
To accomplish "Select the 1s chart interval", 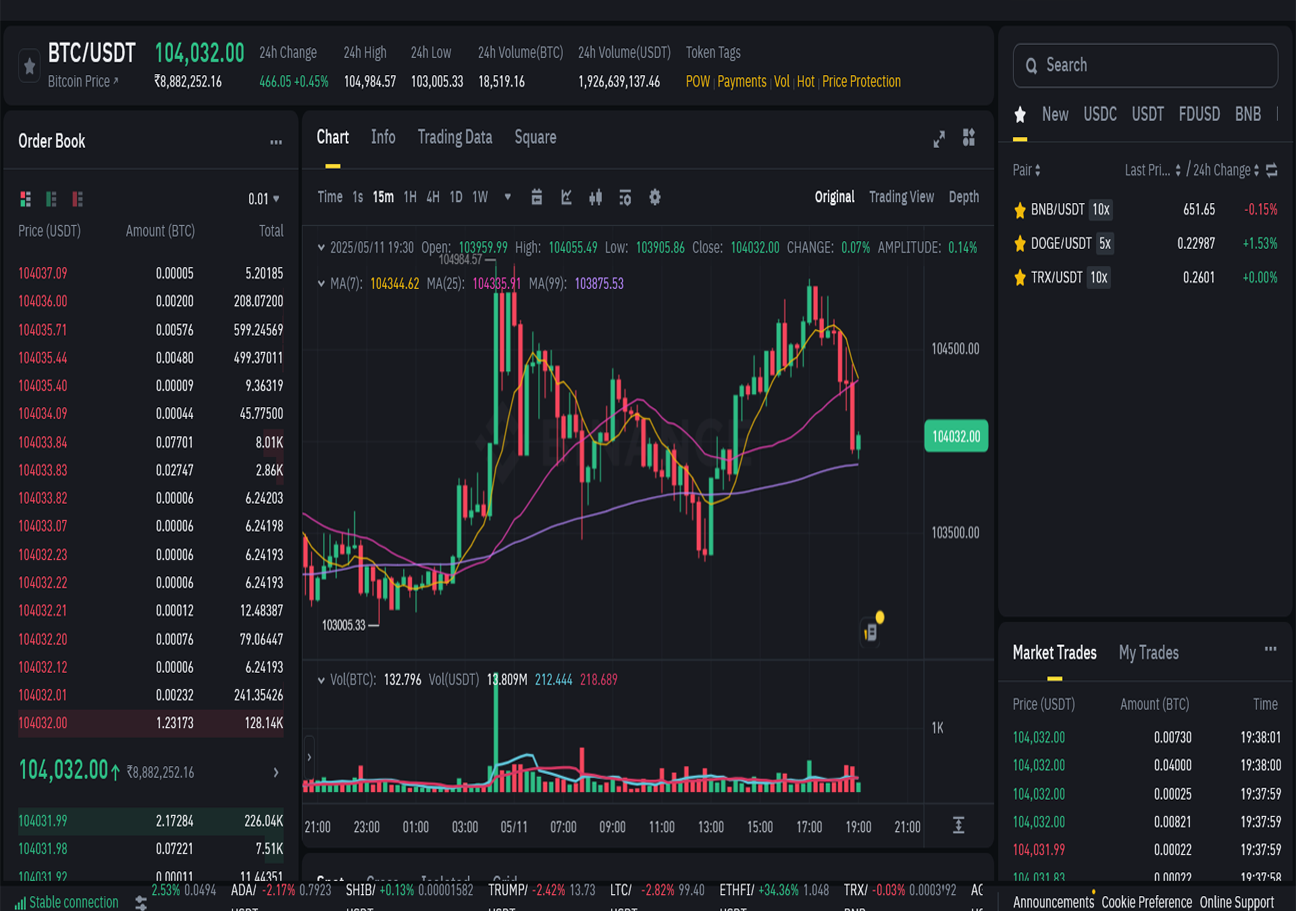I will click(x=358, y=197).
